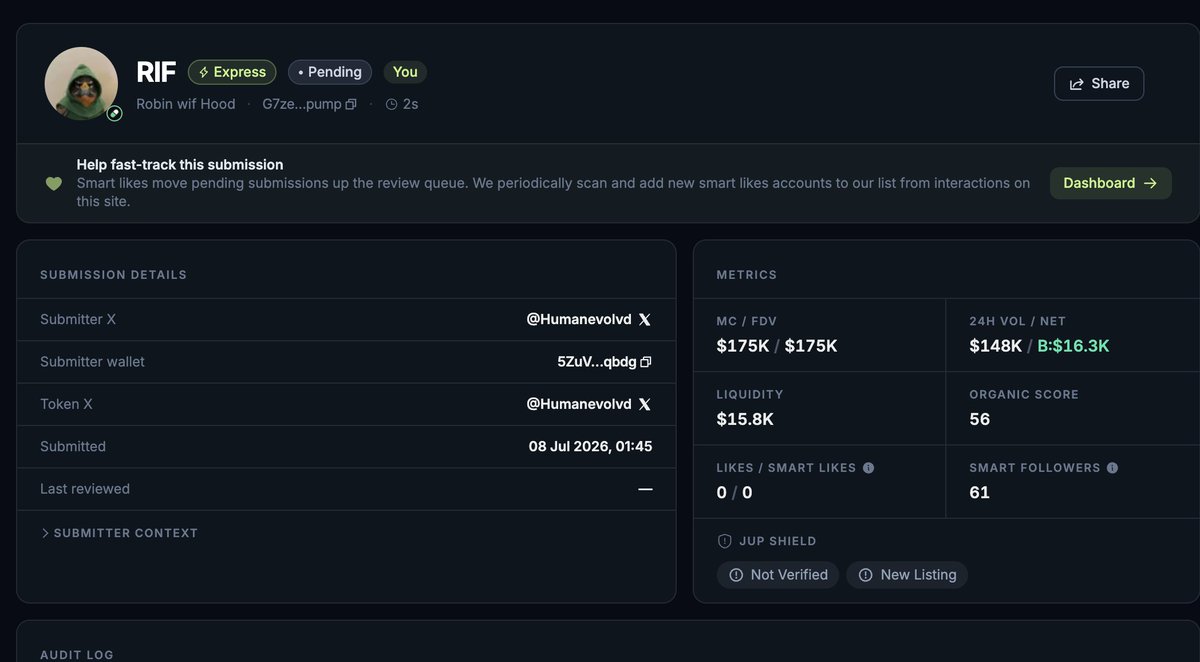
Task: Click the X logo beside Token X handle
Action: coord(645,405)
